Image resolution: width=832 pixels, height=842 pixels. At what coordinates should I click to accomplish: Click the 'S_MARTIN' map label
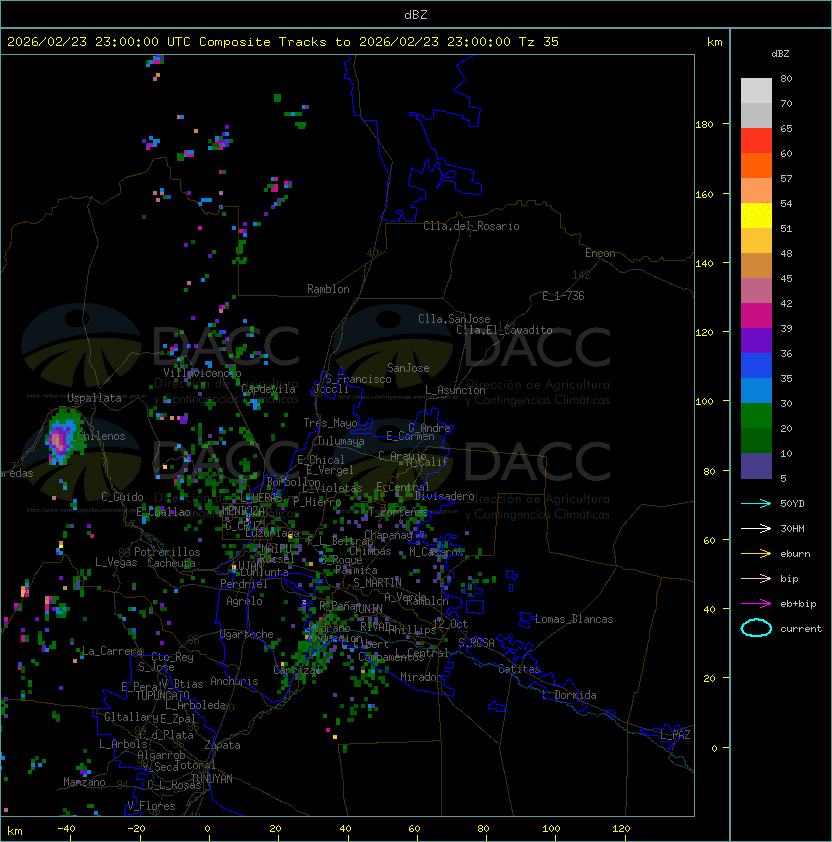point(378,583)
